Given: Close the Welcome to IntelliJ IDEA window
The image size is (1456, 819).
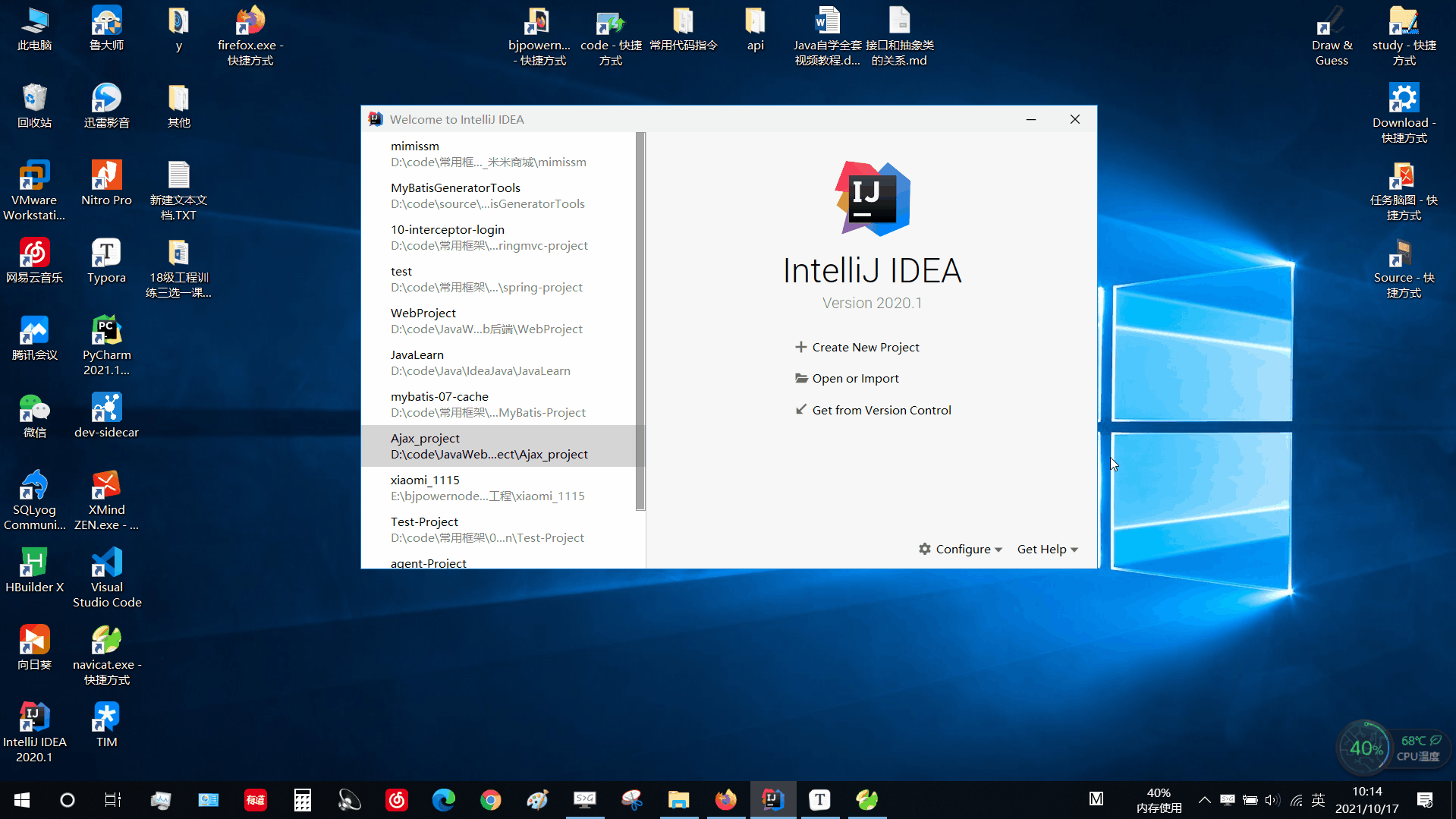Looking at the screenshot, I should point(1075,119).
